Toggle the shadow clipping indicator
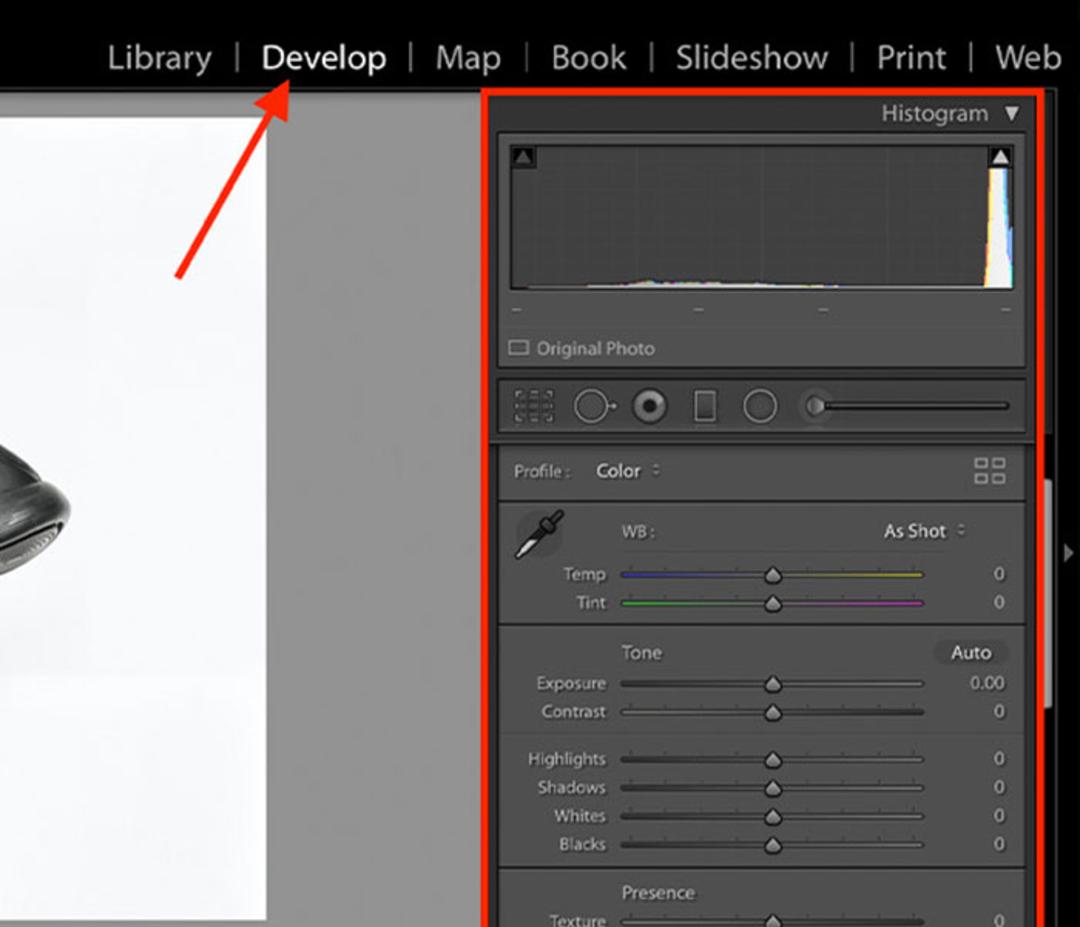Screen dimensions: 1080x927 (523, 158)
